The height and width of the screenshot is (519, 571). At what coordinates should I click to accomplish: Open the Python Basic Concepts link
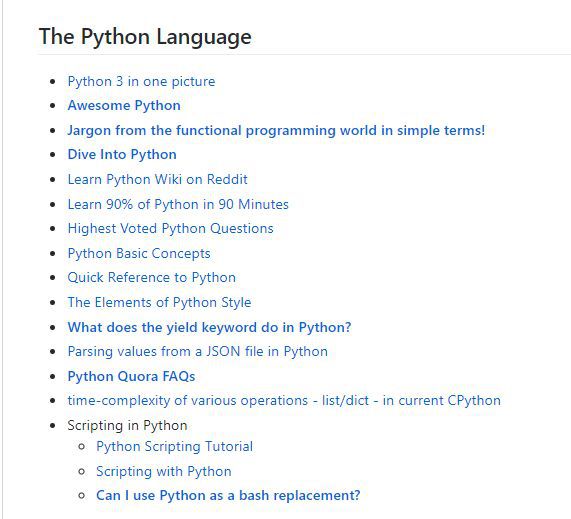tap(139, 253)
